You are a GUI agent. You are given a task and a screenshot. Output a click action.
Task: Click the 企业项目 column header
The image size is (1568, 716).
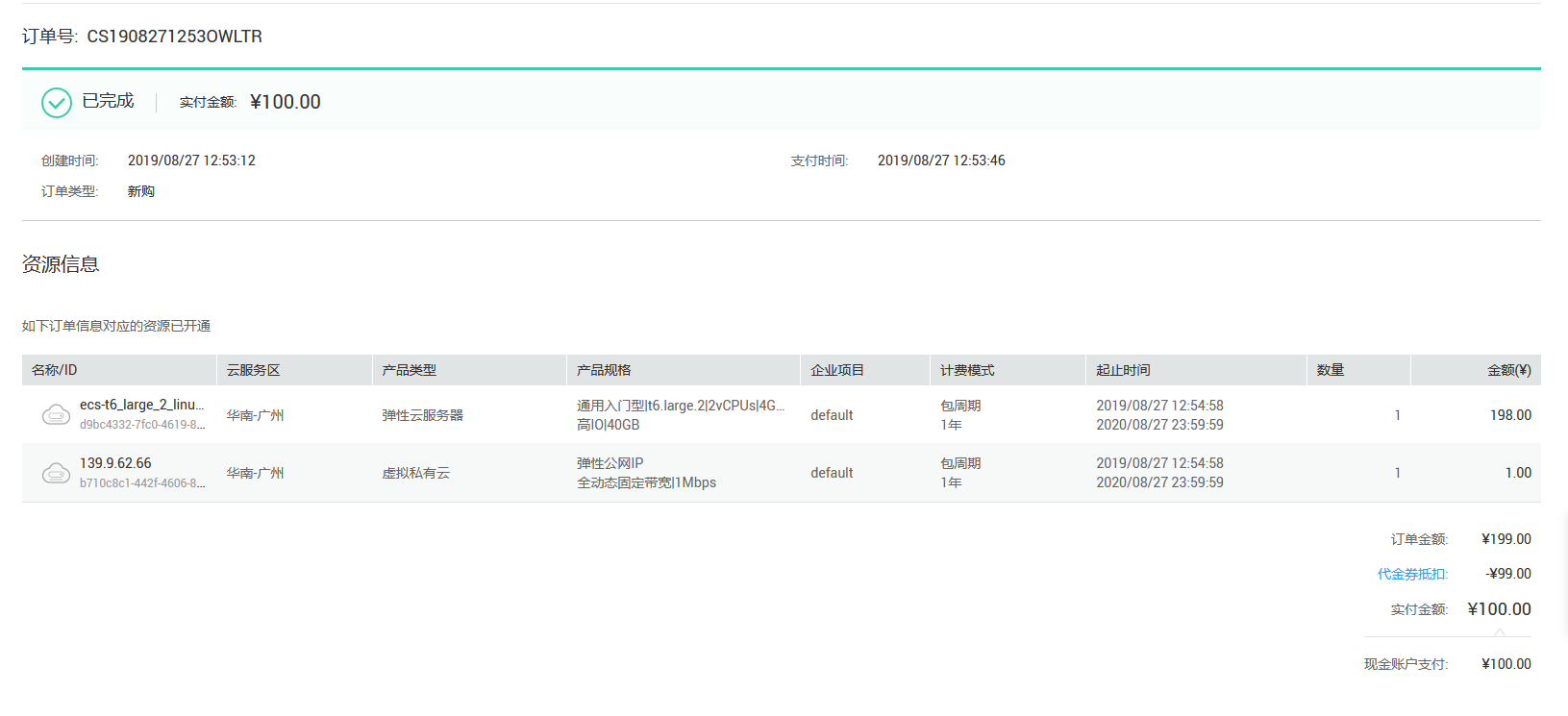click(837, 370)
